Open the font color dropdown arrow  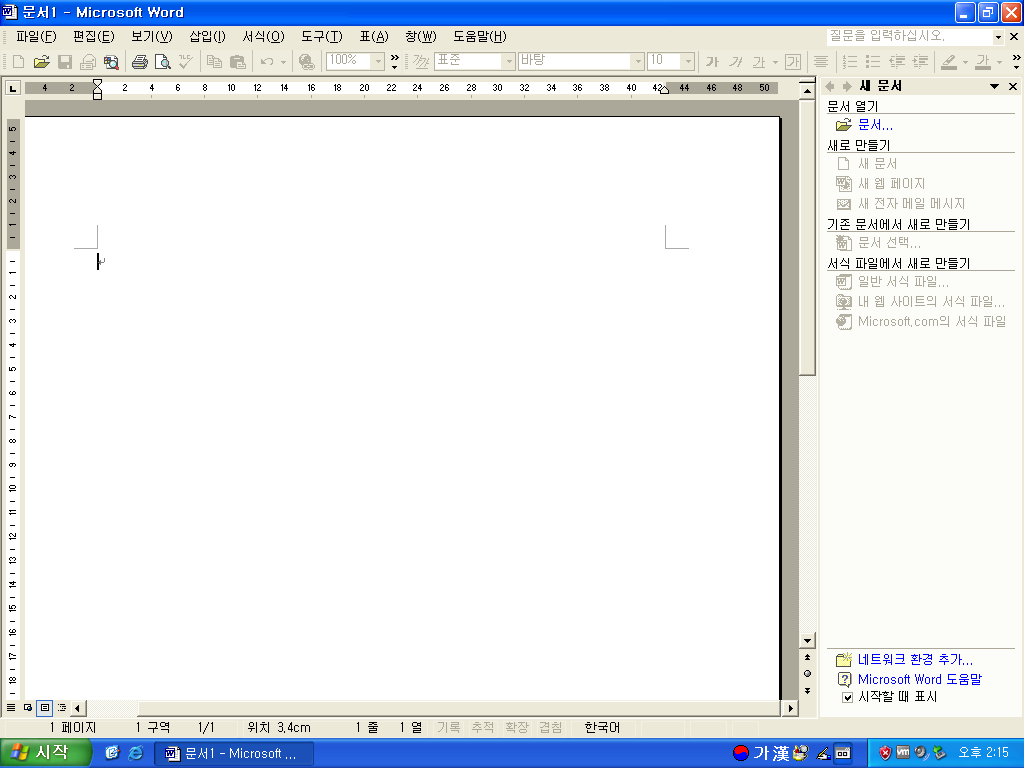click(999, 62)
